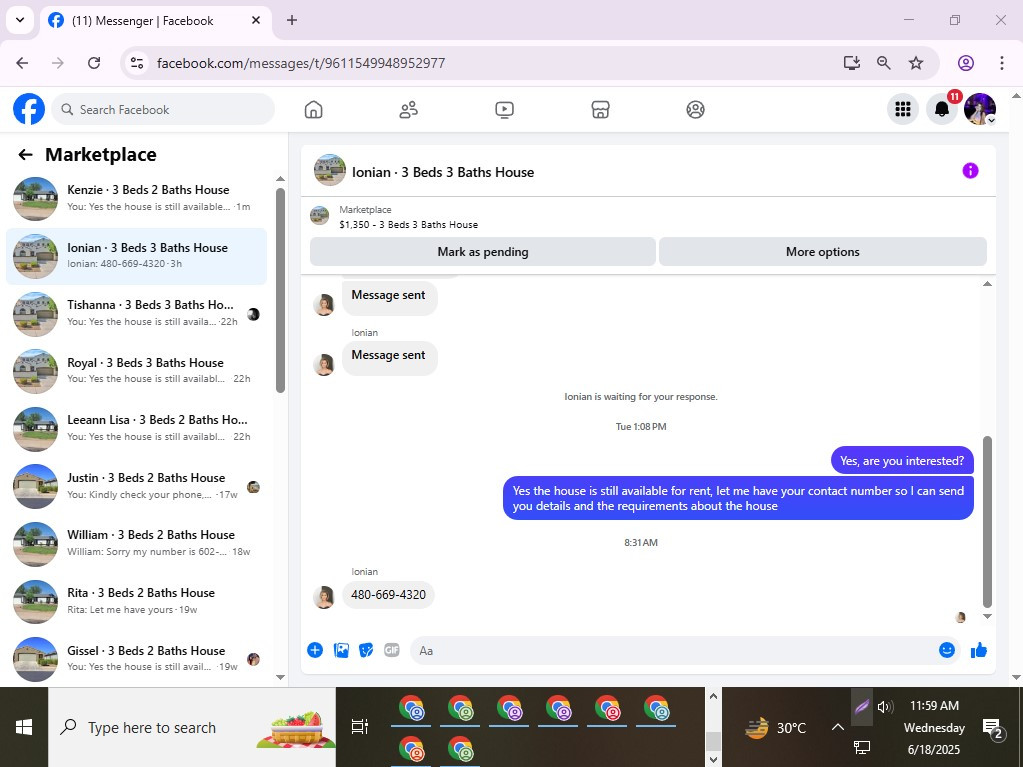Go to the Home feed icon

(x=313, y=110)
